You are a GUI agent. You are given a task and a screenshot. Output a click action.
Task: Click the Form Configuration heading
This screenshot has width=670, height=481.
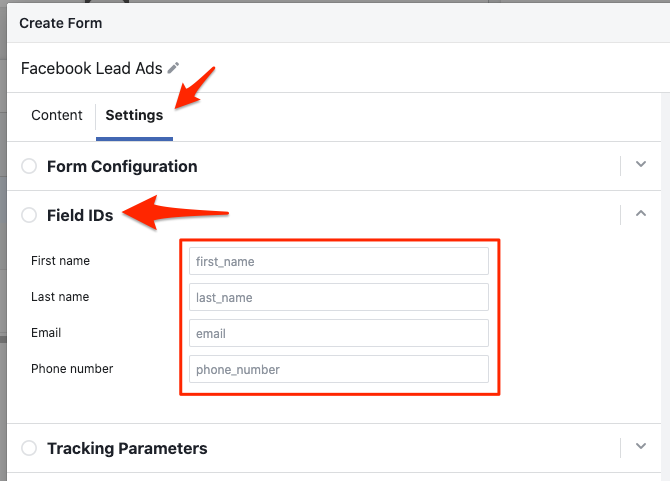coord(122,166)
